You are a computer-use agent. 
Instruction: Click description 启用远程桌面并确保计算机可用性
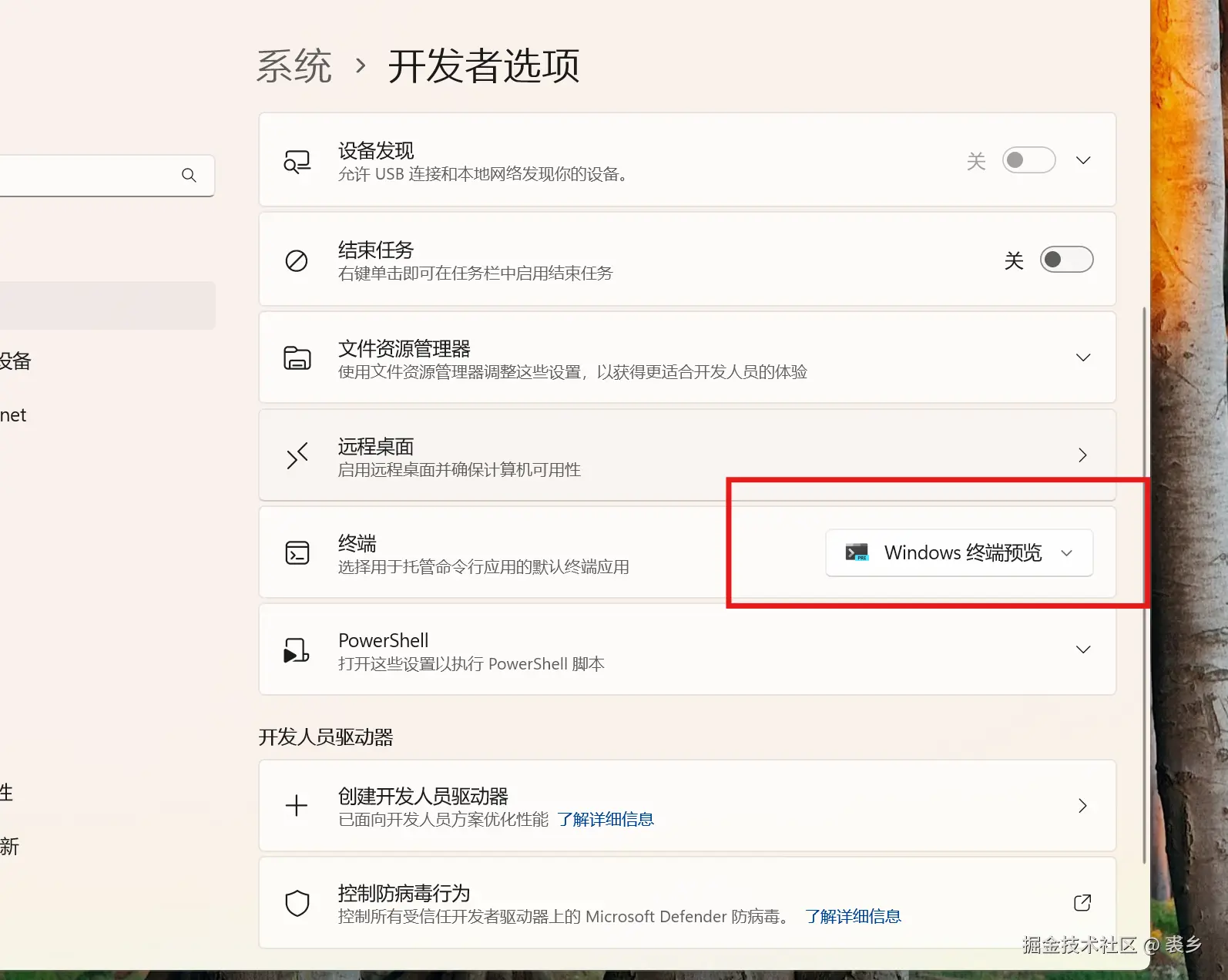[459, 470]
